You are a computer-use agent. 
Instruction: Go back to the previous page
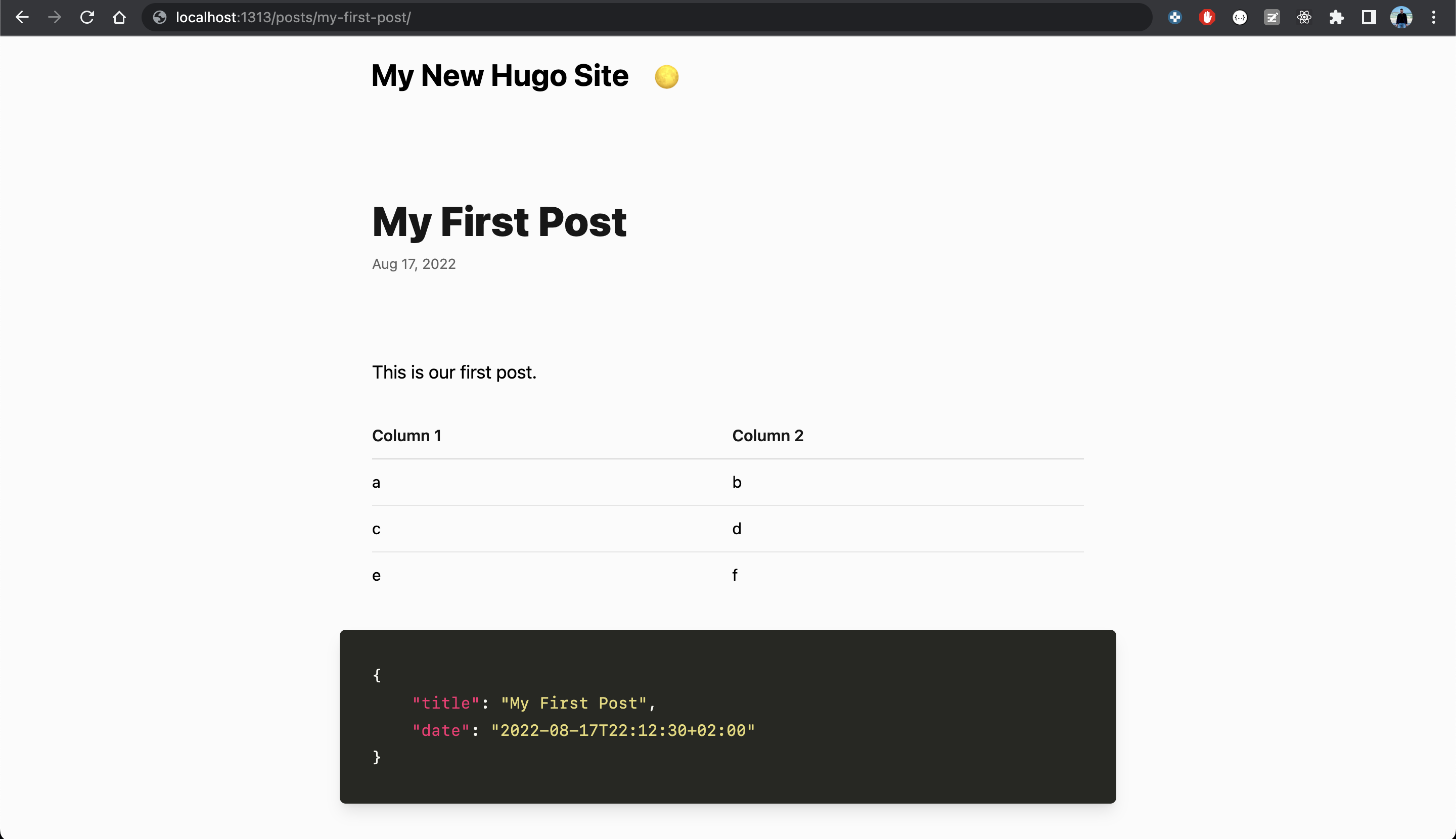point(22,17)
